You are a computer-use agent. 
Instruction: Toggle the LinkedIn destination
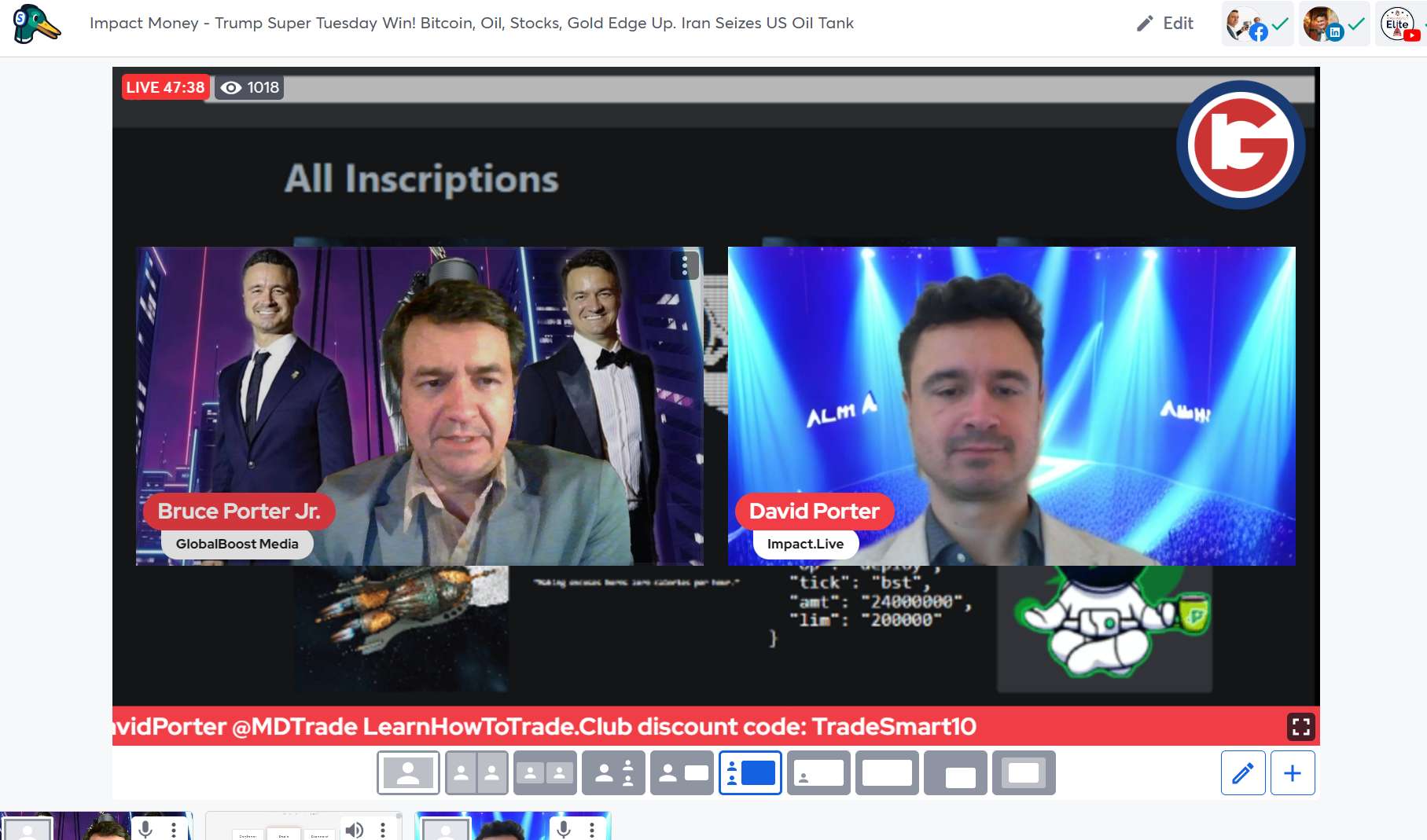pyautogui.click(x=1334, y=24)
